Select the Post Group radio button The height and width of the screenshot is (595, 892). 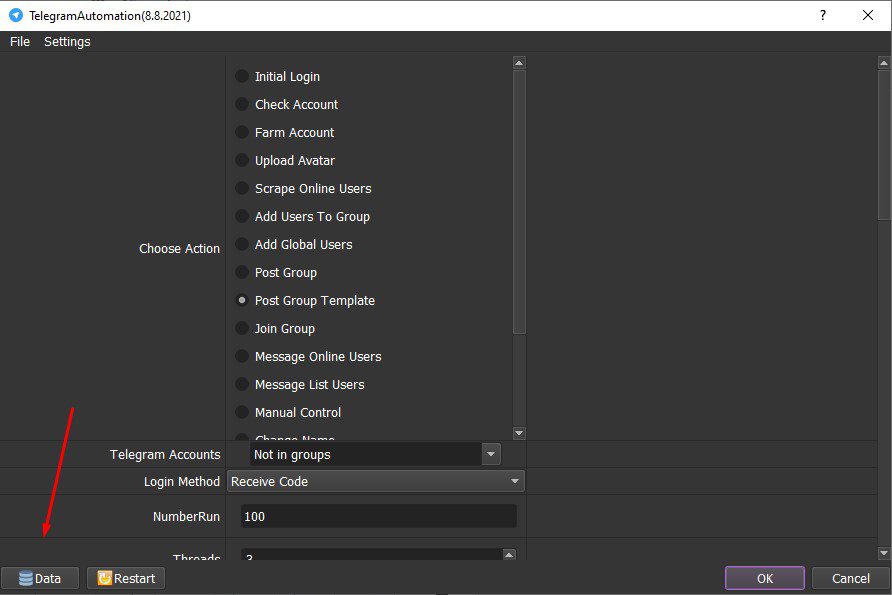242,272
